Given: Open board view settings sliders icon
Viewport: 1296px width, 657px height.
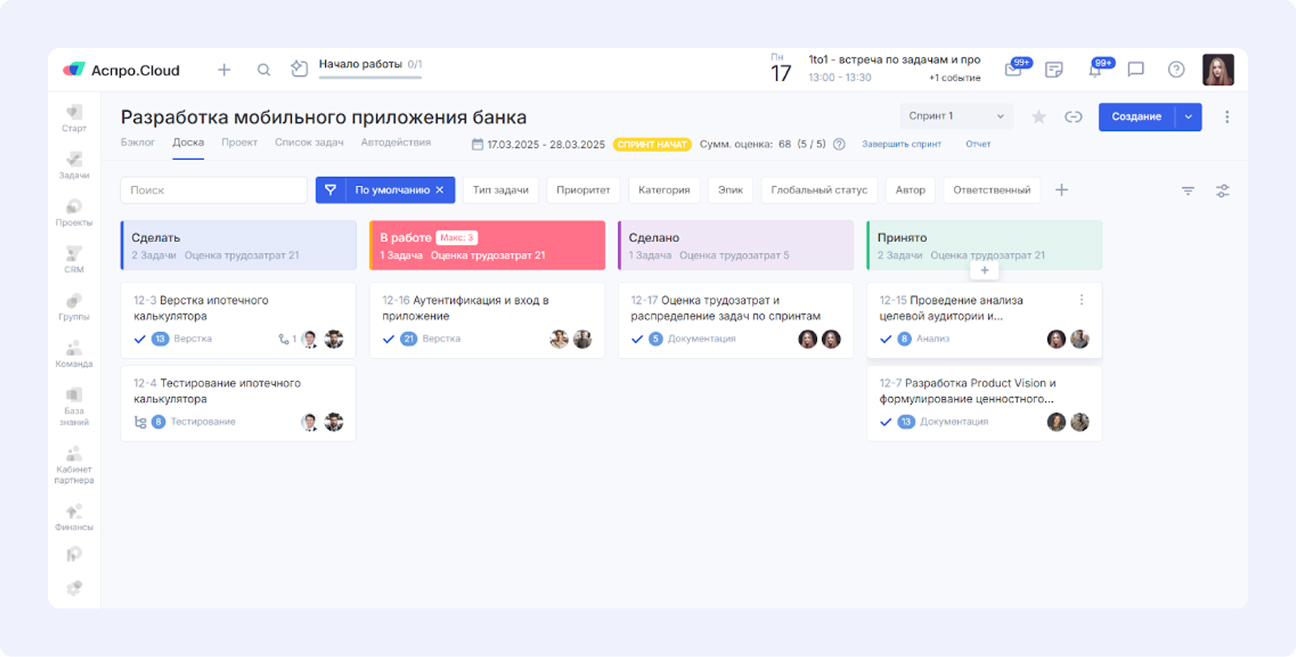Looking at the screenshot, I should point(1222,190).
